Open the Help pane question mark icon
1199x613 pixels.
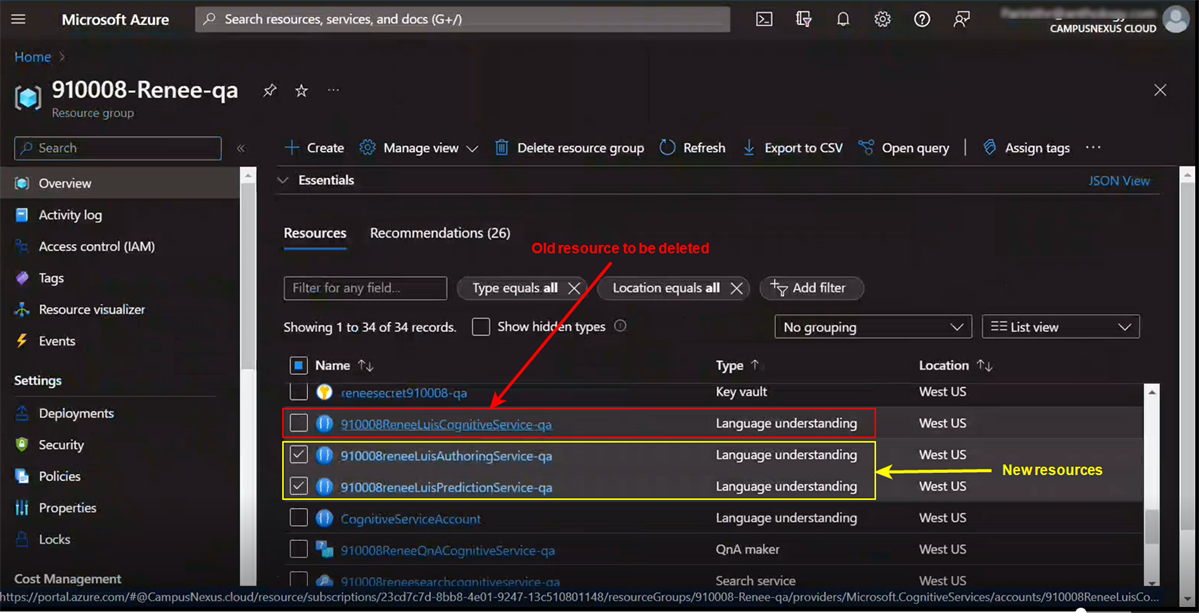921,18
